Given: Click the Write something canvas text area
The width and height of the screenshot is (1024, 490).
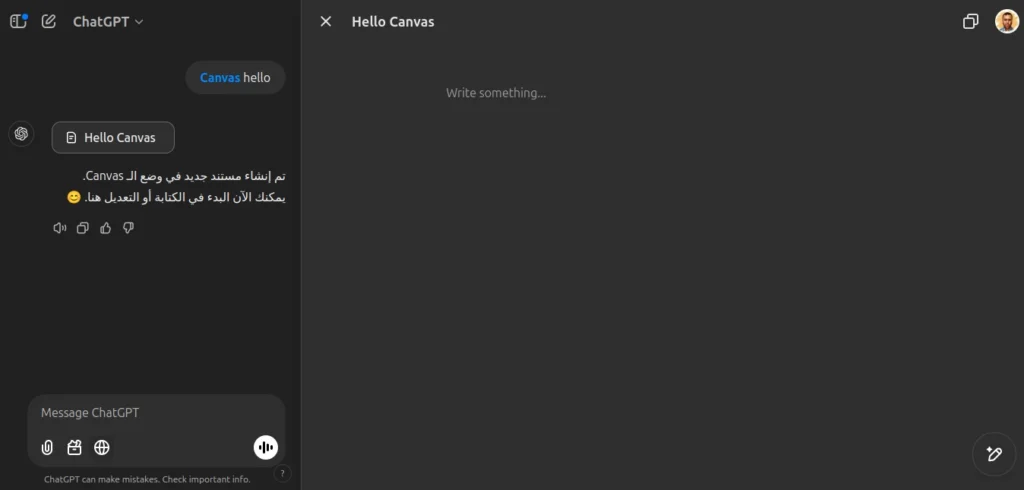Looking at the screenshot, I should point(496,93).
